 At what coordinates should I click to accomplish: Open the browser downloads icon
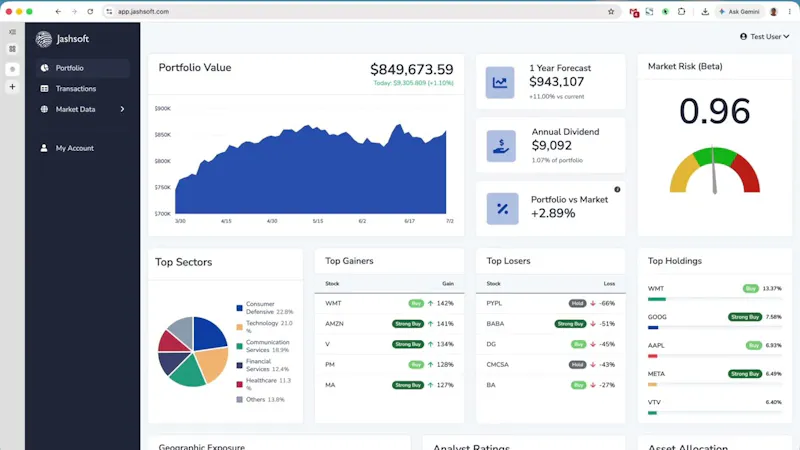tap(705, 11)
